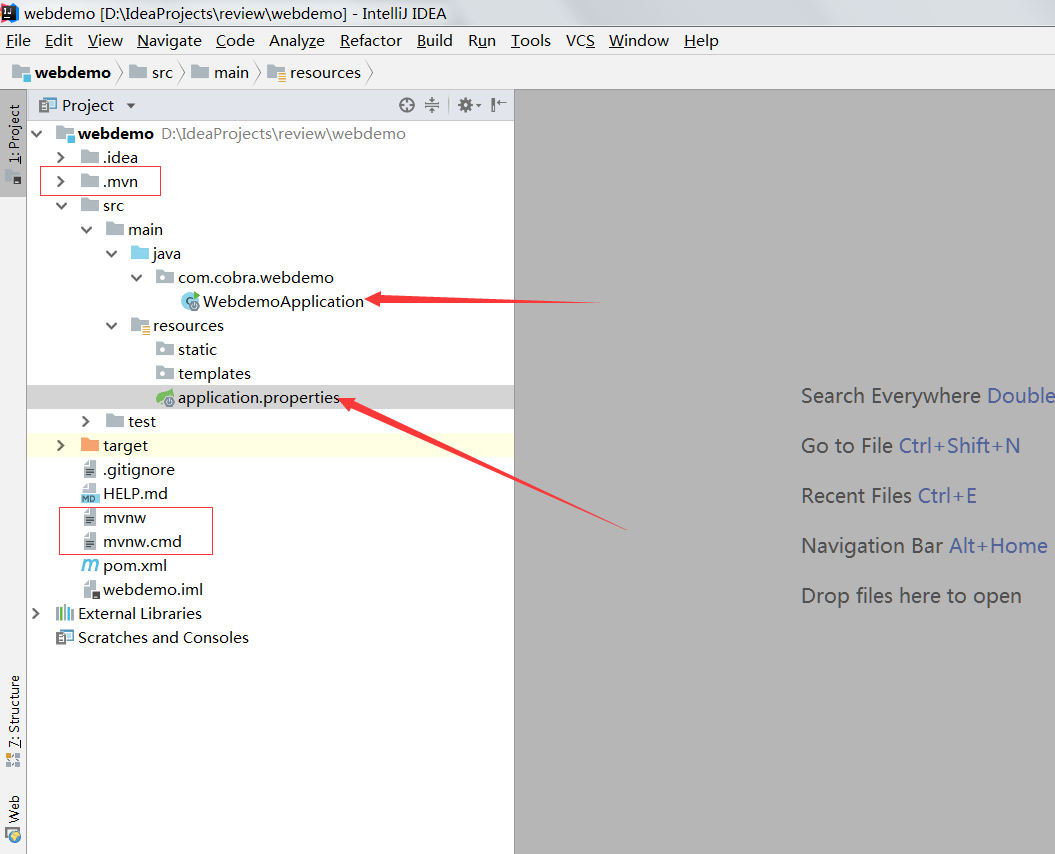Click webdemo in the navigation breadcrumb
This screenshot has width=1055, height=854.
click(x=62, y=73)
